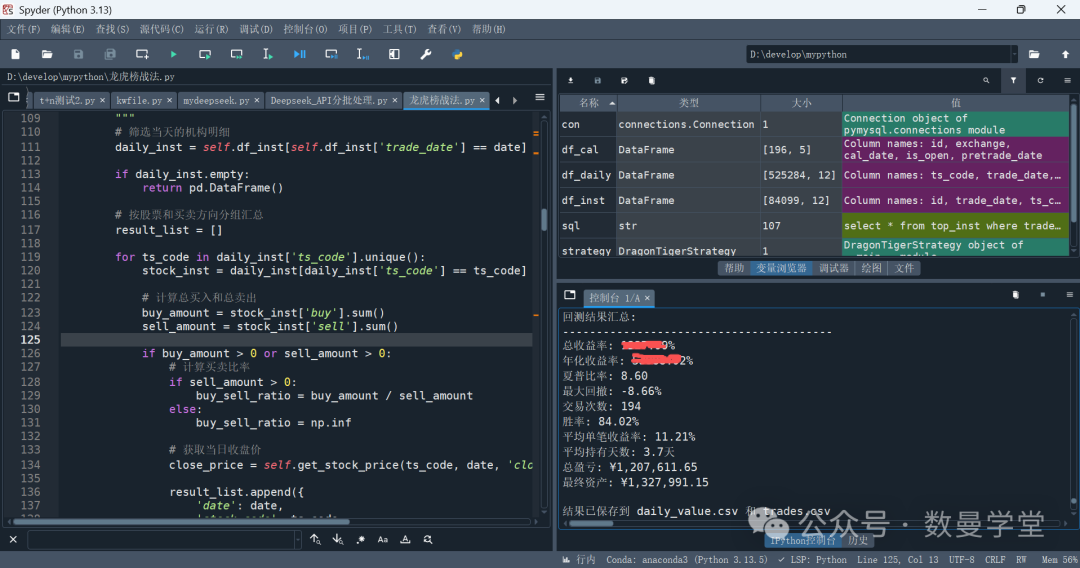Browse working directory folder icon
The height and width of the screenshot is (568, 1080).
1034,54
